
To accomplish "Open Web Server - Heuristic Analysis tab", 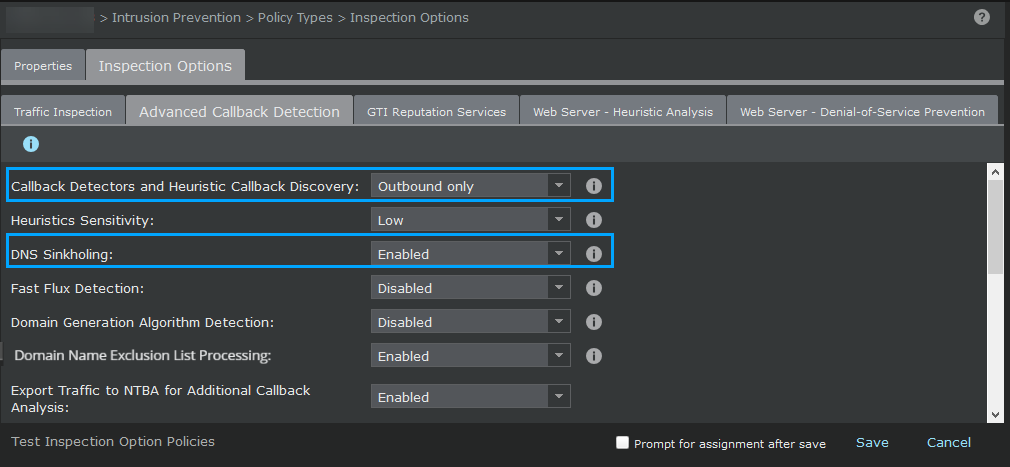I will click(x=623, y=111).
